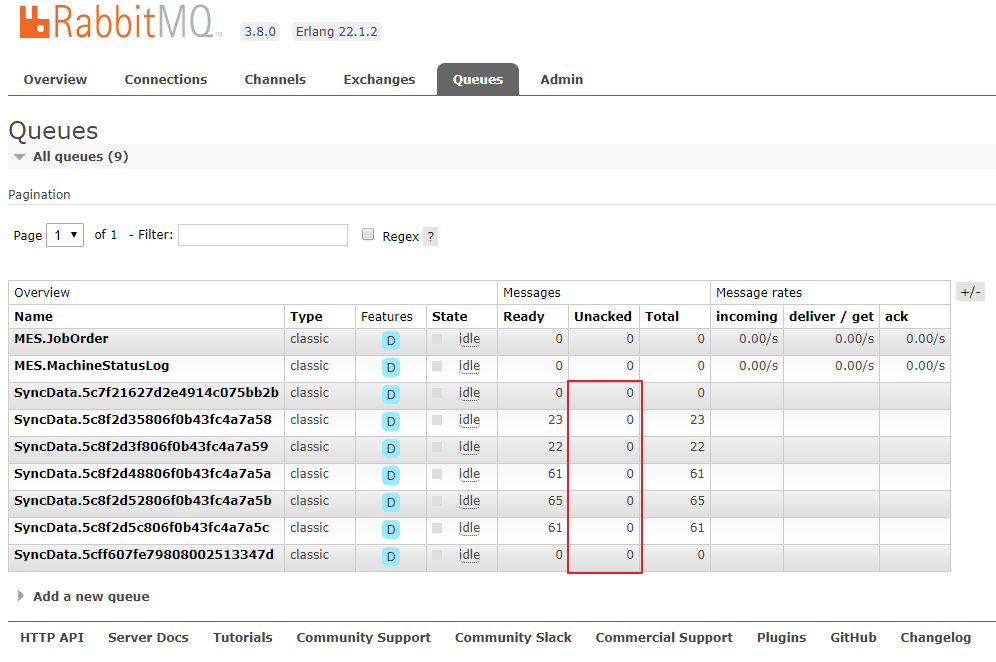Sort by deliver / get rate
The width and height of the screenshot is (996, 662).
coord(831,316)
